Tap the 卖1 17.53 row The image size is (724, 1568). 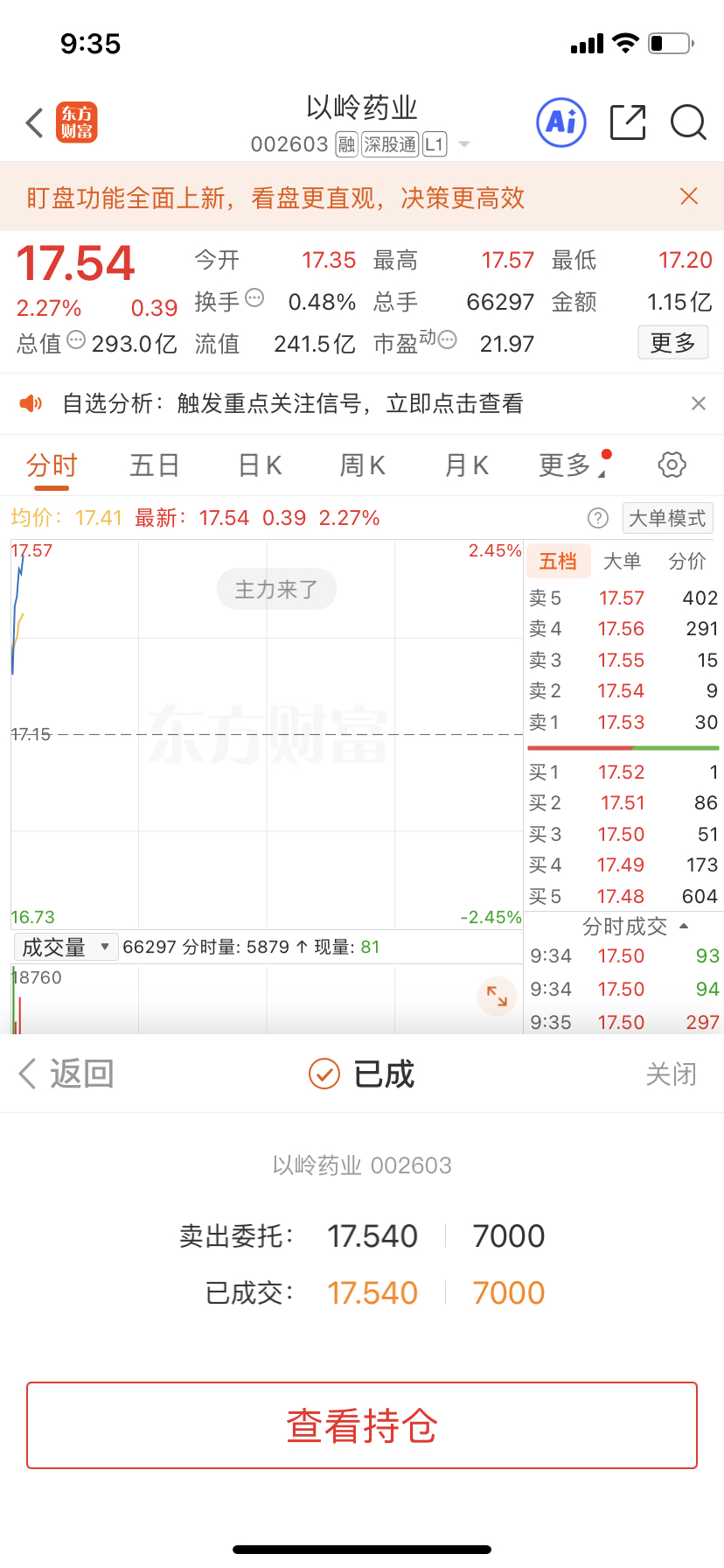pos(623,722)
